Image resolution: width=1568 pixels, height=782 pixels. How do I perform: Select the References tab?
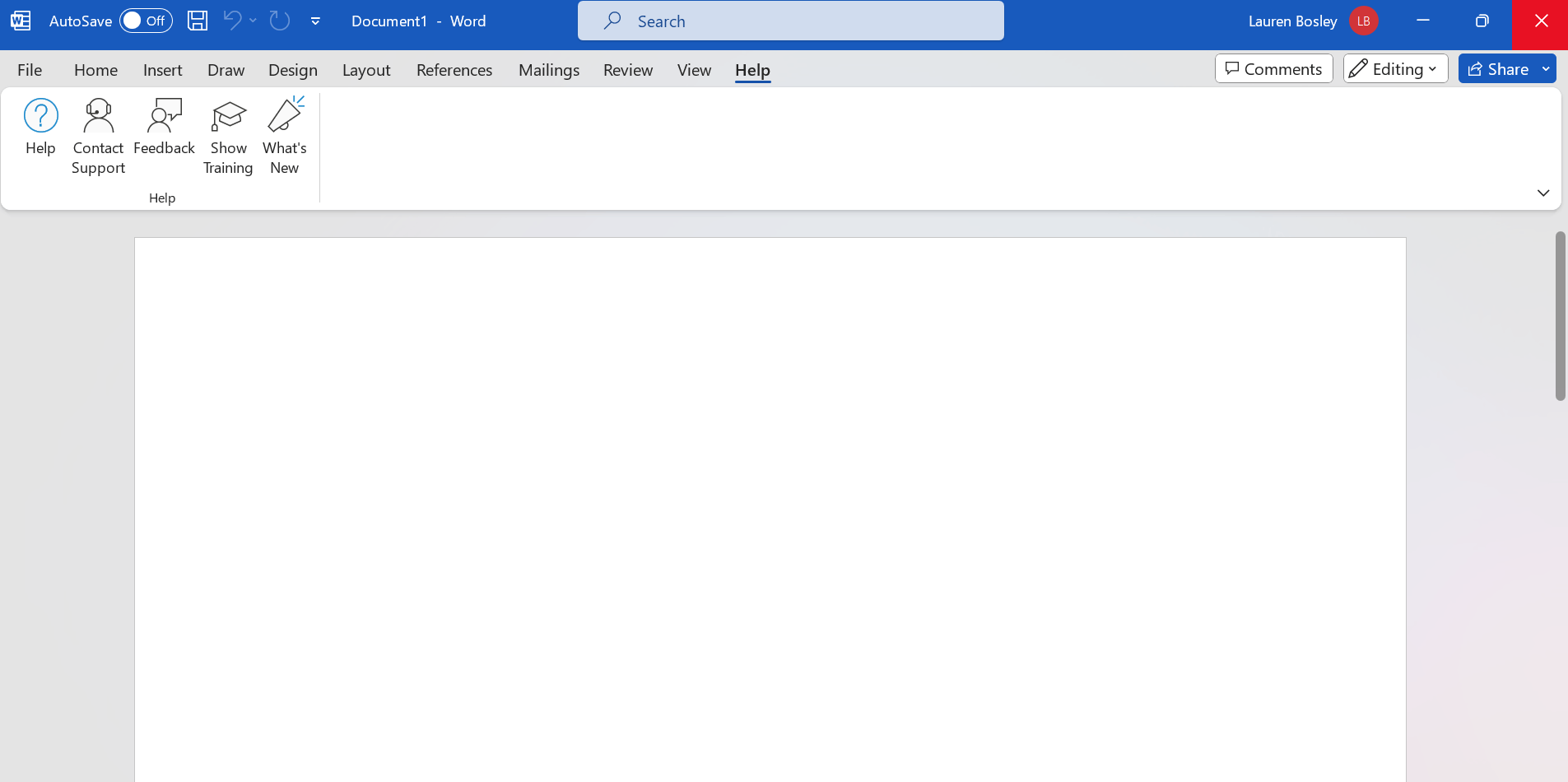[x=454, y=70]
